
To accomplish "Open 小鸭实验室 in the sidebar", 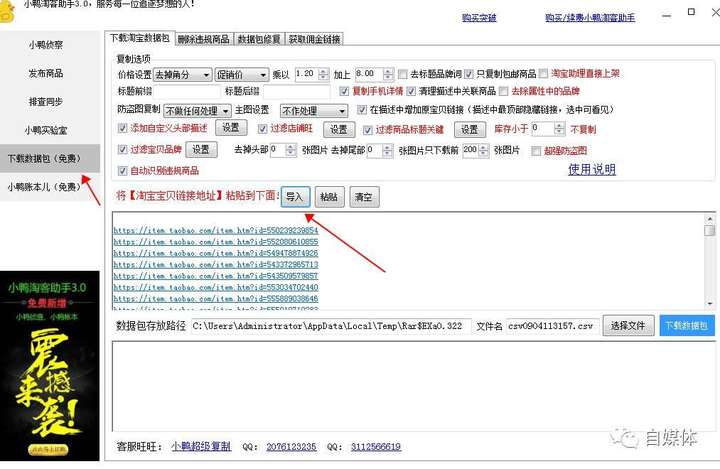I will (x=46, y=130).
